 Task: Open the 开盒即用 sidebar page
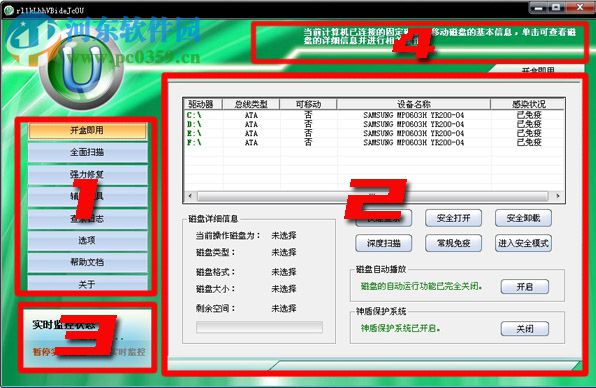click(87, 130)
